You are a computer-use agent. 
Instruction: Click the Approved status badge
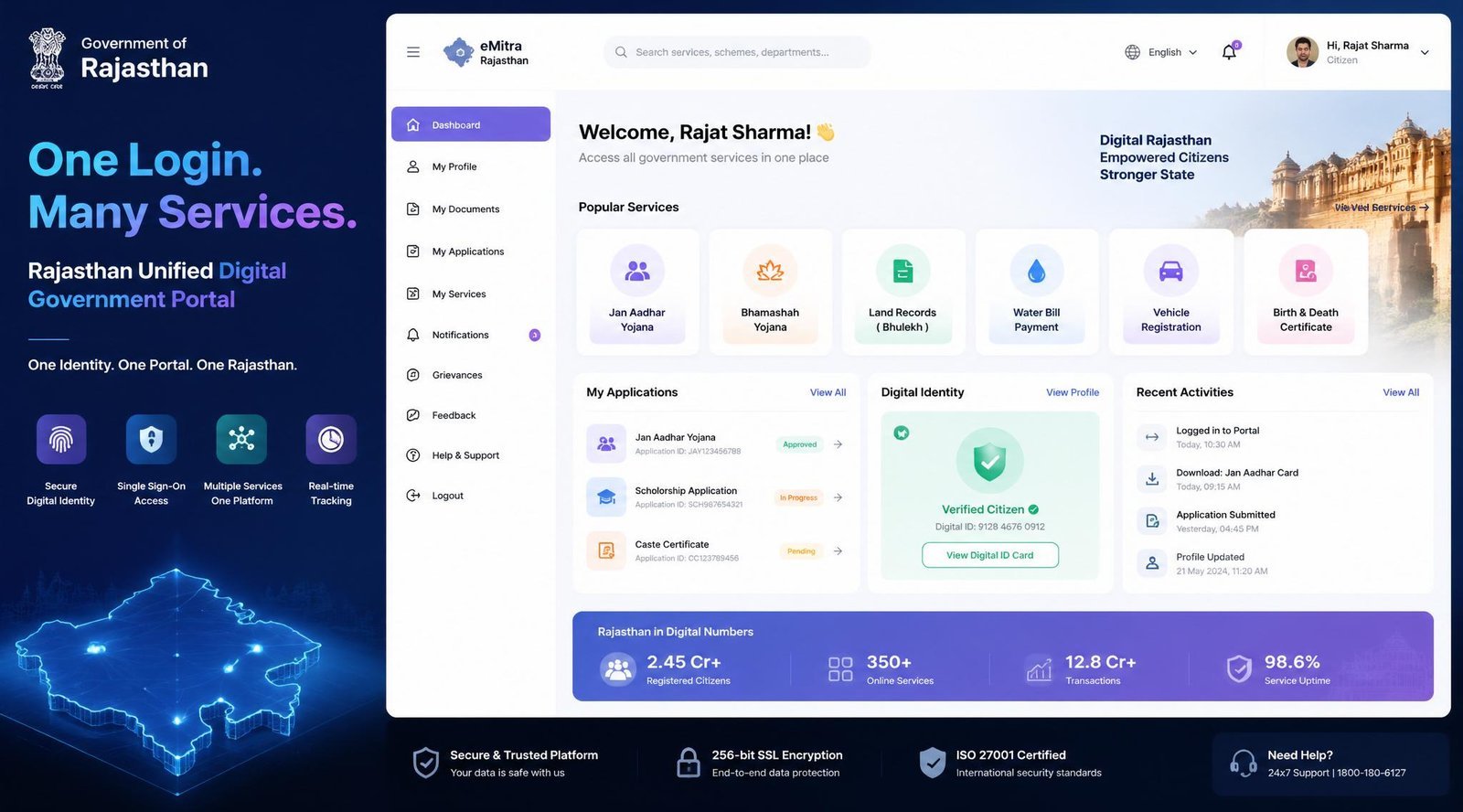pos(800,444)
